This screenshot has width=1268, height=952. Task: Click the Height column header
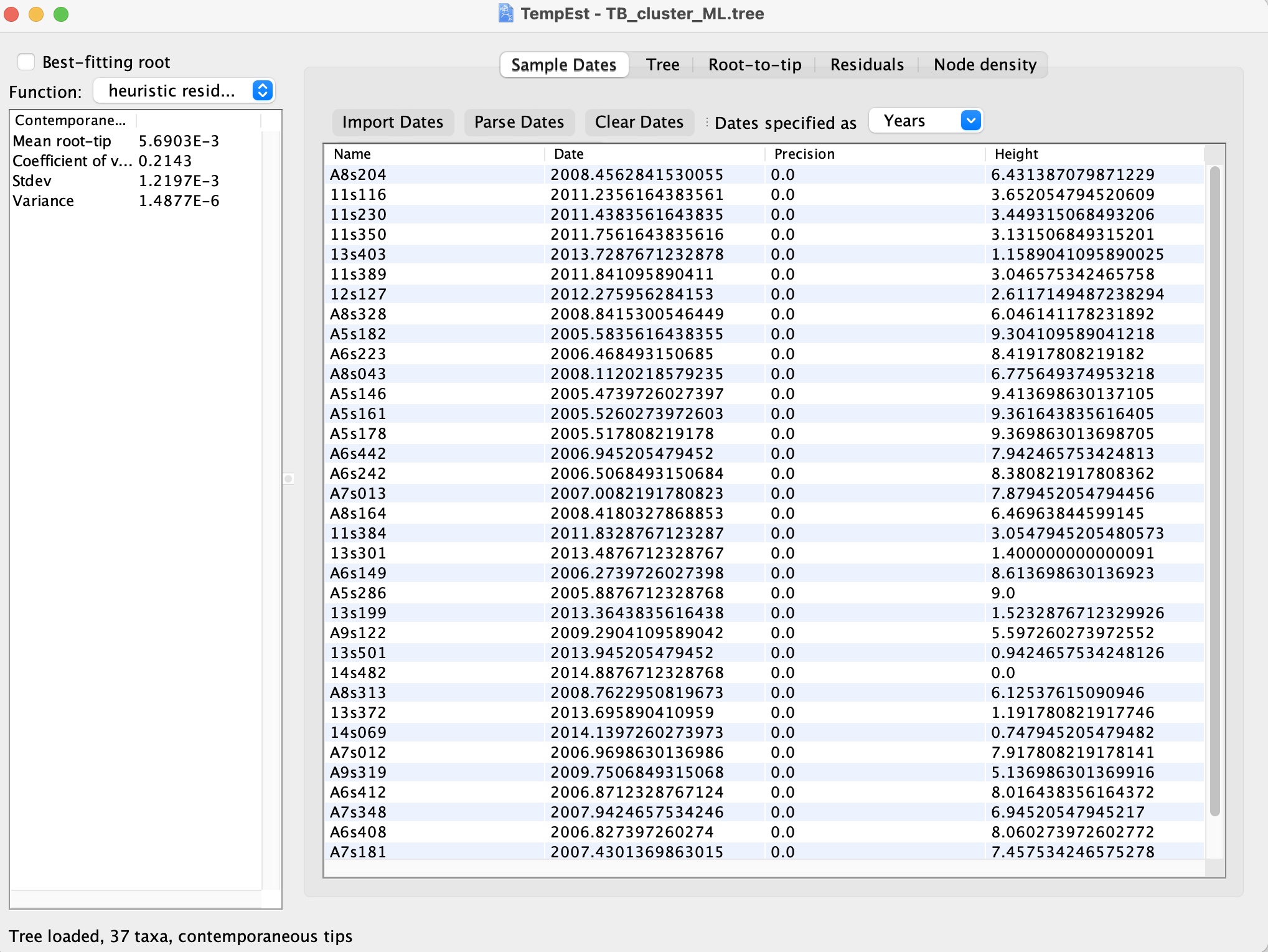(1095, 154)
